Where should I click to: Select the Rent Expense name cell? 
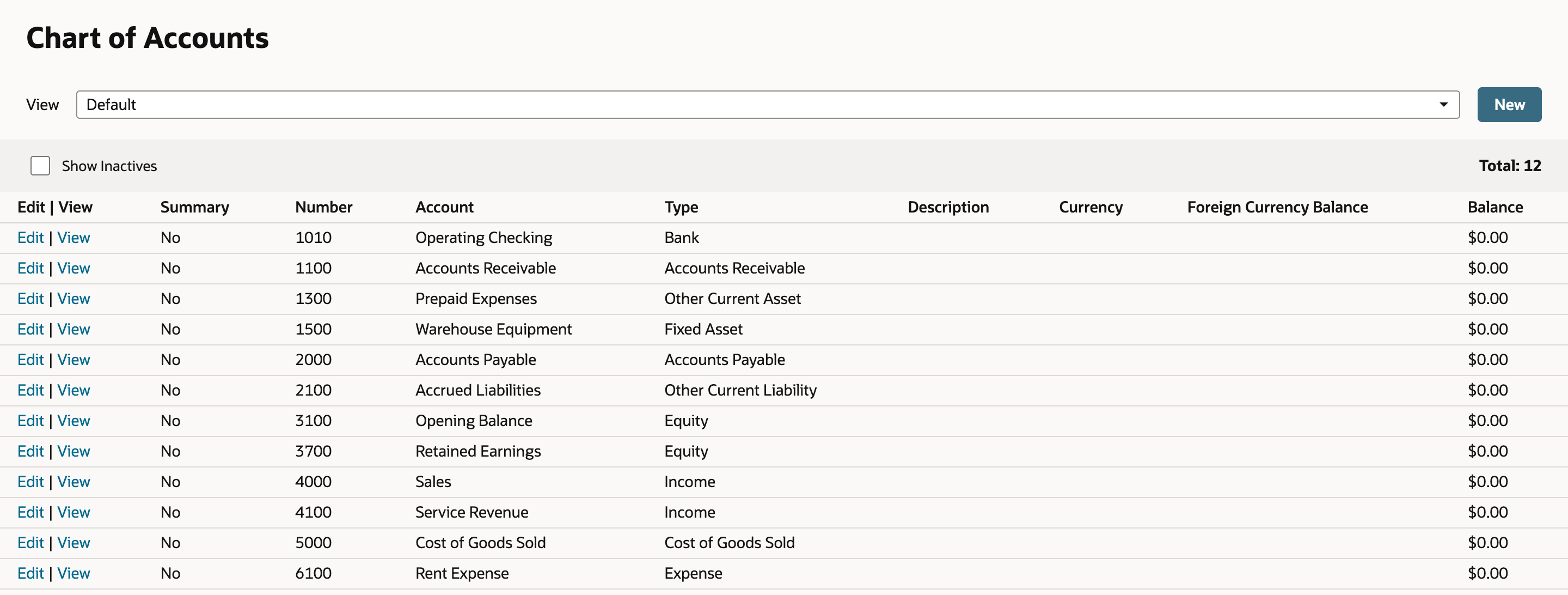[462, 573]
